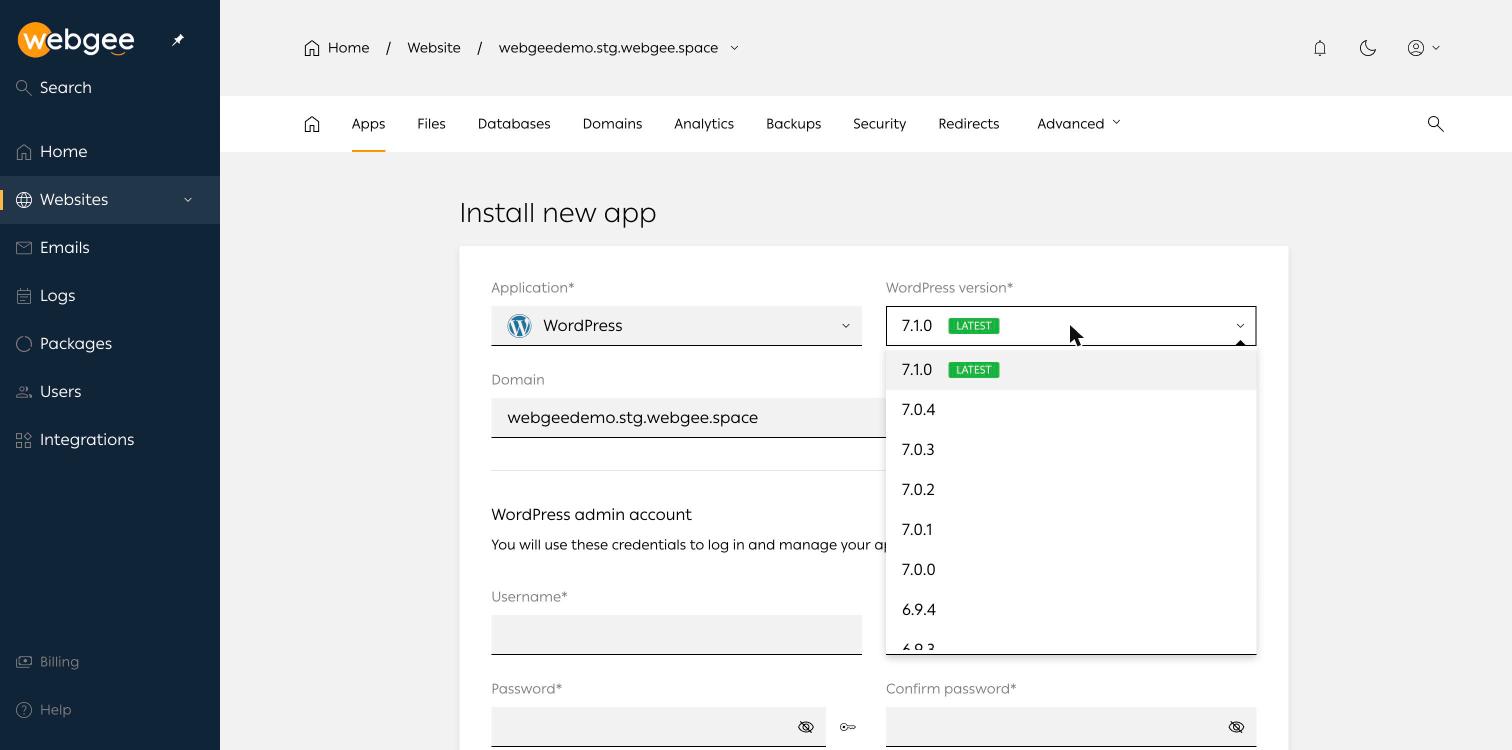Expand the Advanced tab menu
Screen dimensions: 1512x750
1079,124
